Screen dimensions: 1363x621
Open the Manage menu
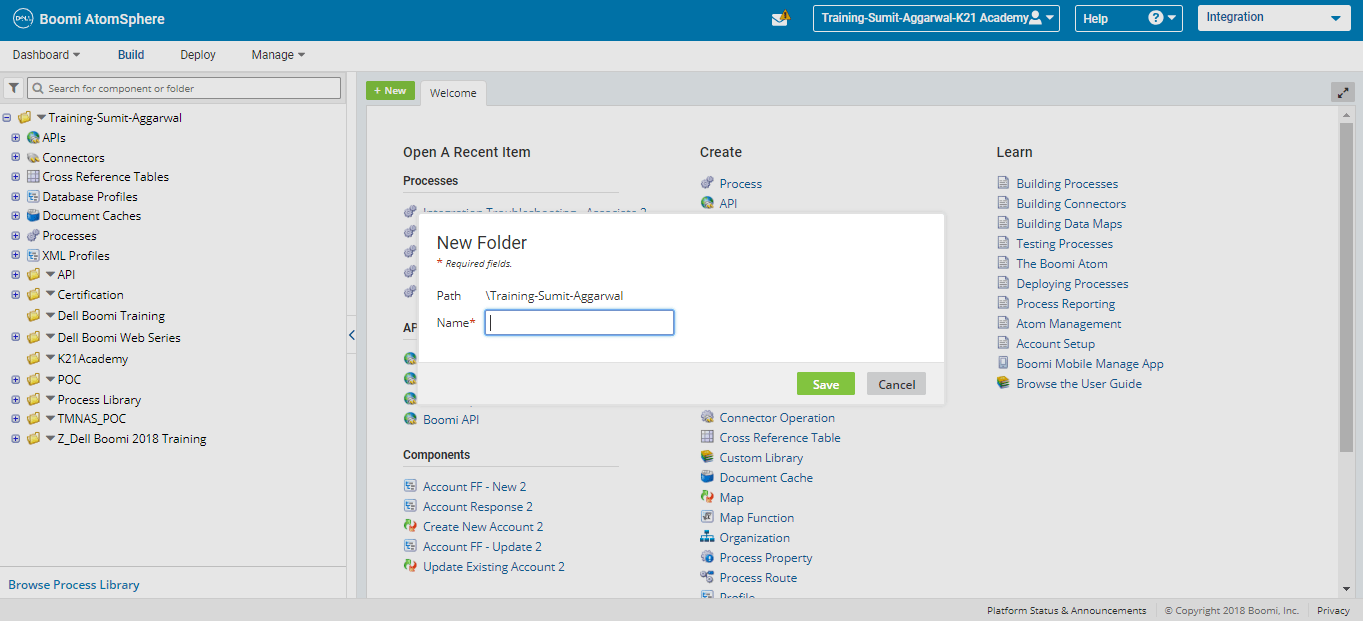click(x=272, y=55)
